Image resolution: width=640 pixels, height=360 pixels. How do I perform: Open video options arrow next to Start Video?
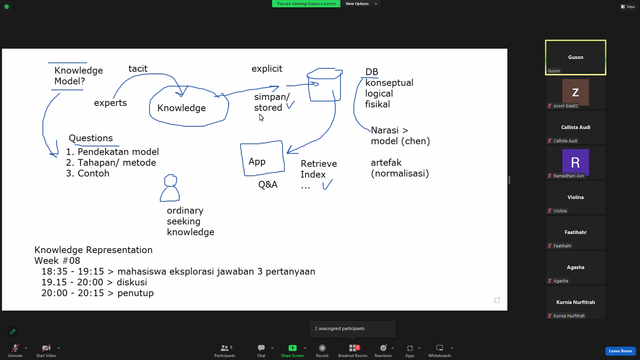coord(58,348)
